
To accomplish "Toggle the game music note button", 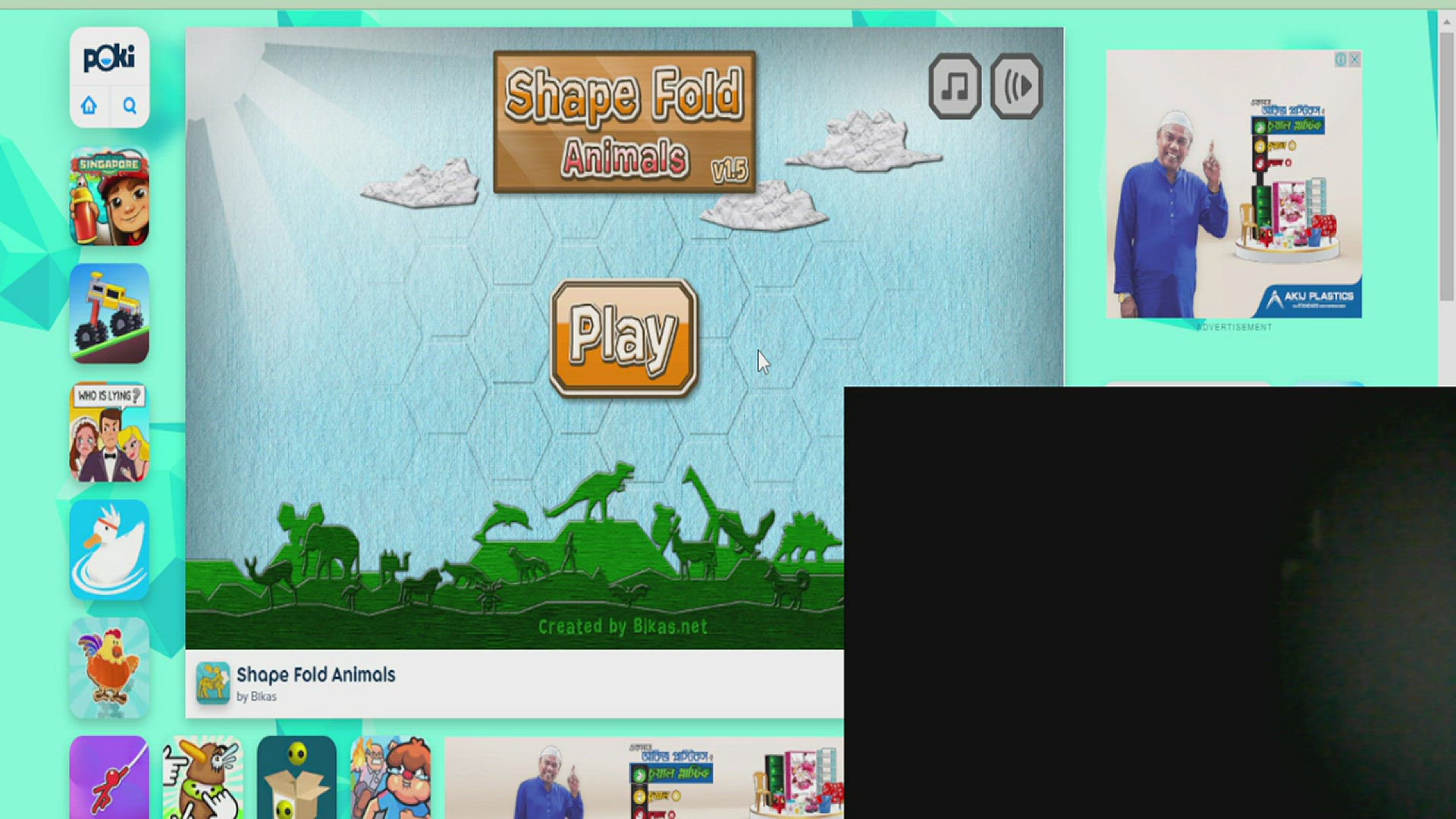I will [x=955, y=86].
